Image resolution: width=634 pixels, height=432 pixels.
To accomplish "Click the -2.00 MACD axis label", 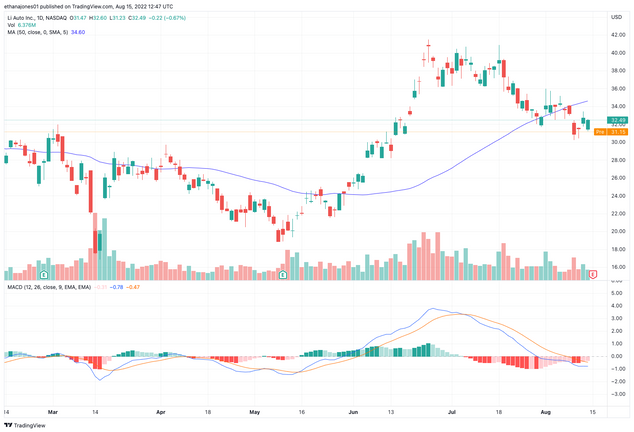I will [616, 381].
